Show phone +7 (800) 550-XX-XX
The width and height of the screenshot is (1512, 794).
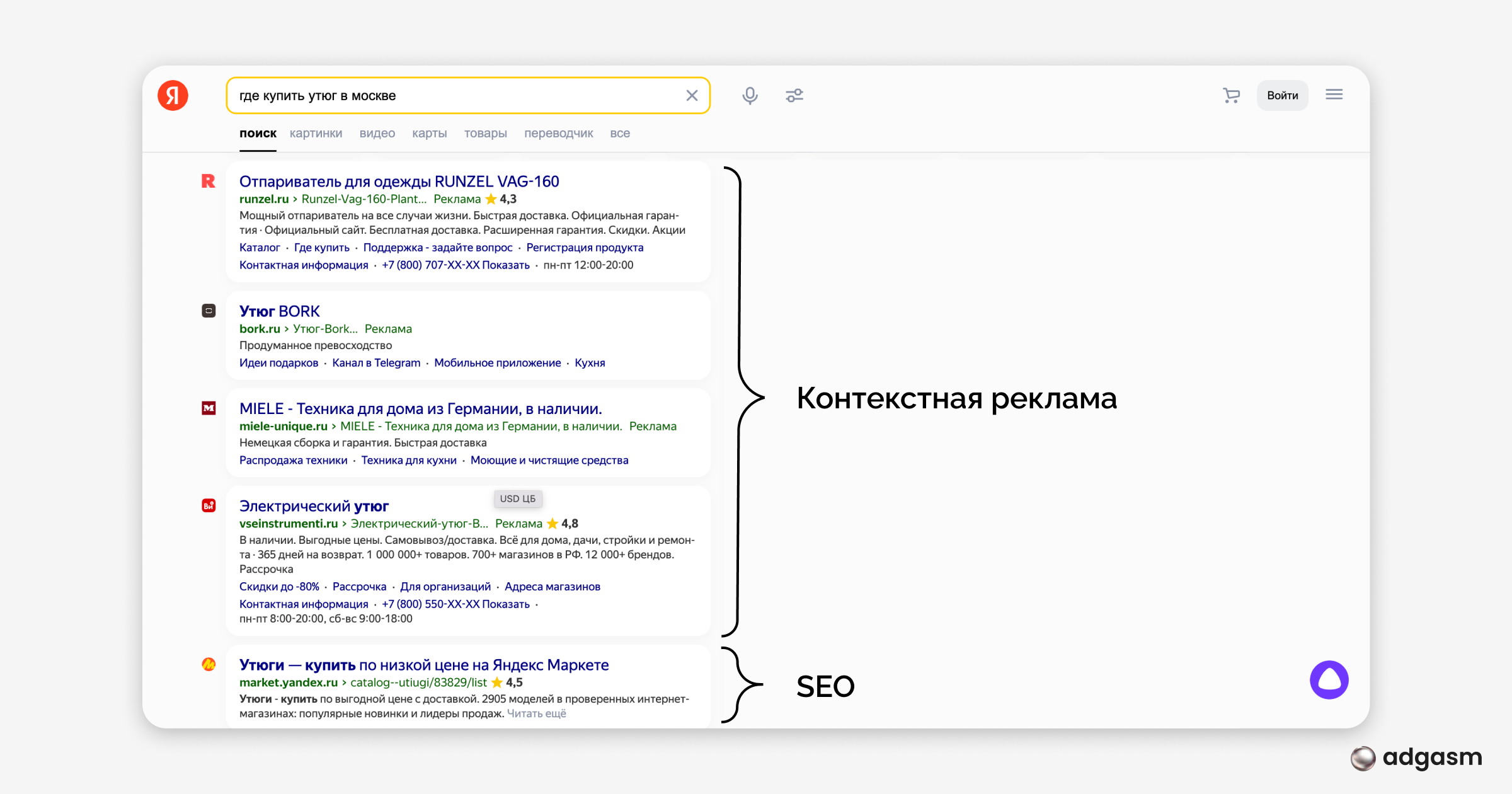coord(455,604)
